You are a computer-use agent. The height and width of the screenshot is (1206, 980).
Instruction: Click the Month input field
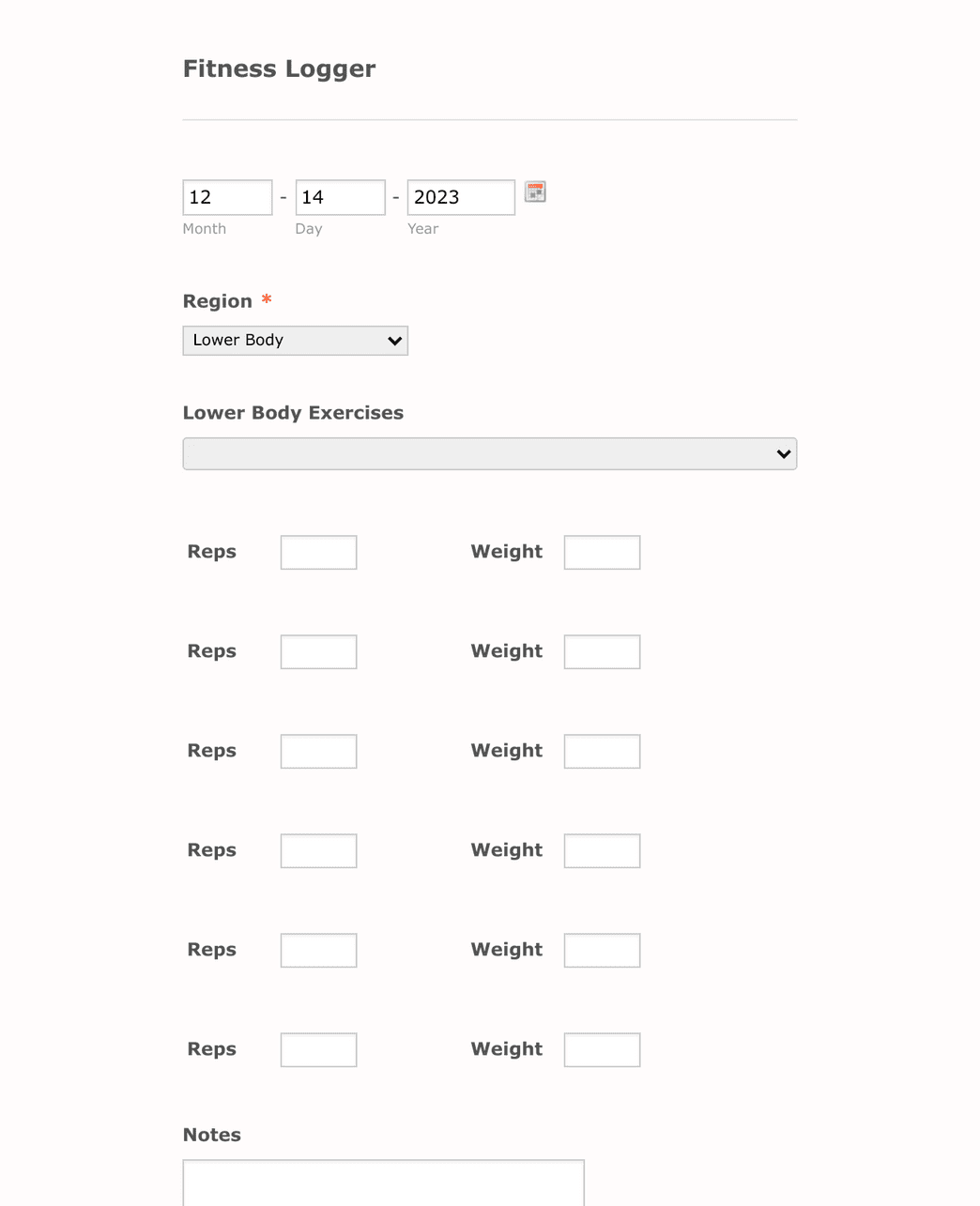point(227,197)
